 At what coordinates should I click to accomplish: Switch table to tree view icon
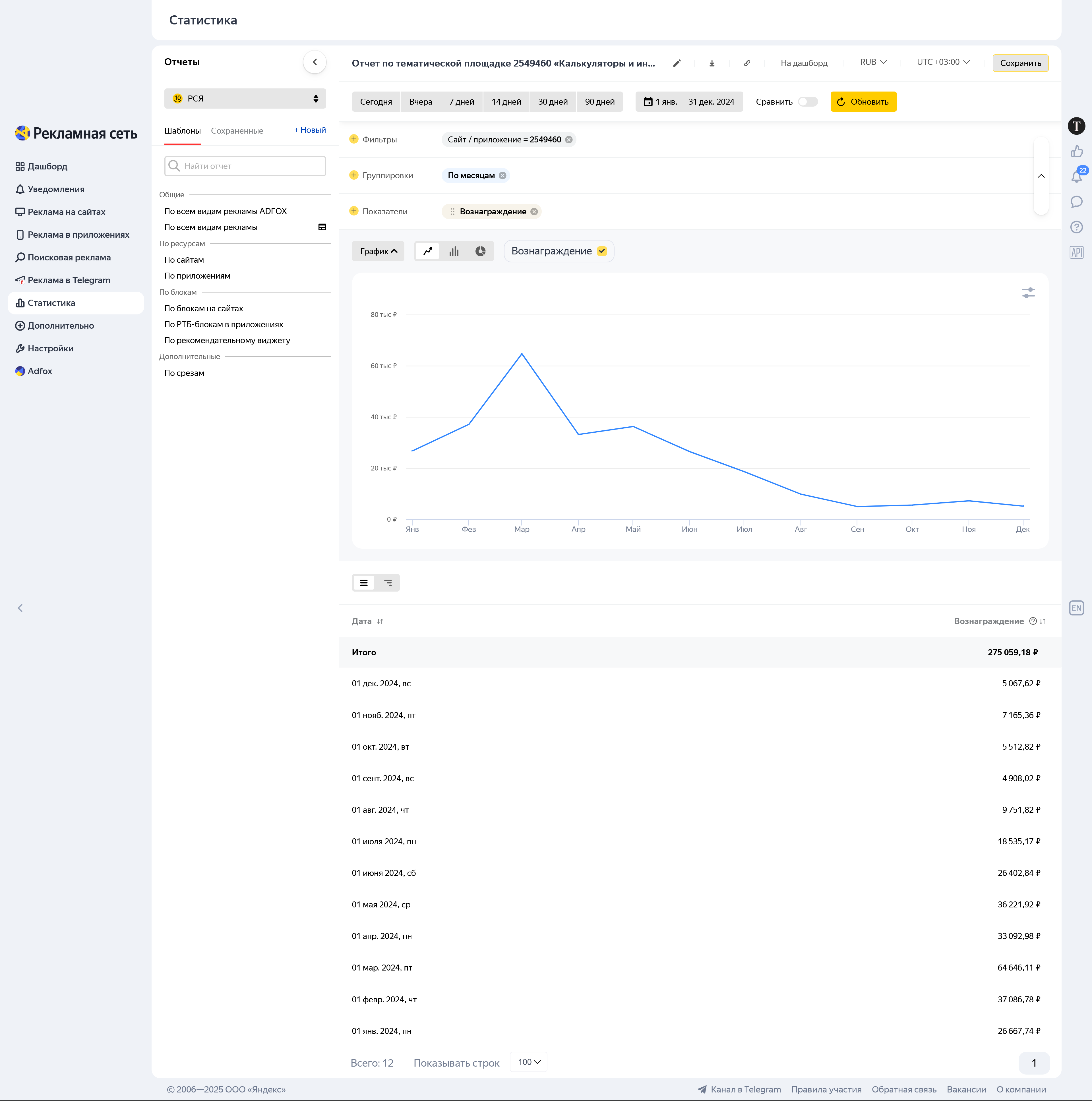388,582
